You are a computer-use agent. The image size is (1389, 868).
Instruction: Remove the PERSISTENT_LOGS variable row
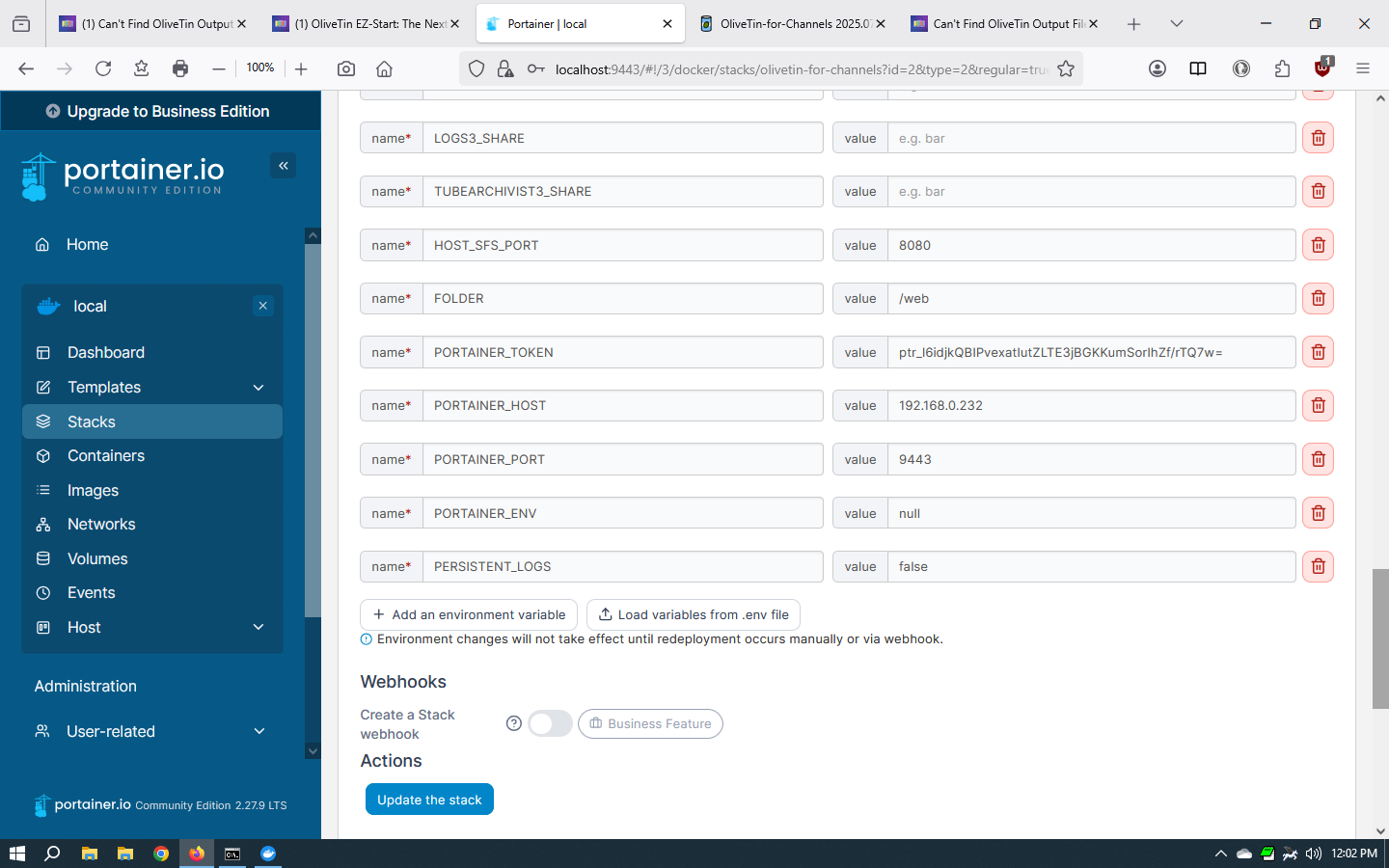(1318, 567)
